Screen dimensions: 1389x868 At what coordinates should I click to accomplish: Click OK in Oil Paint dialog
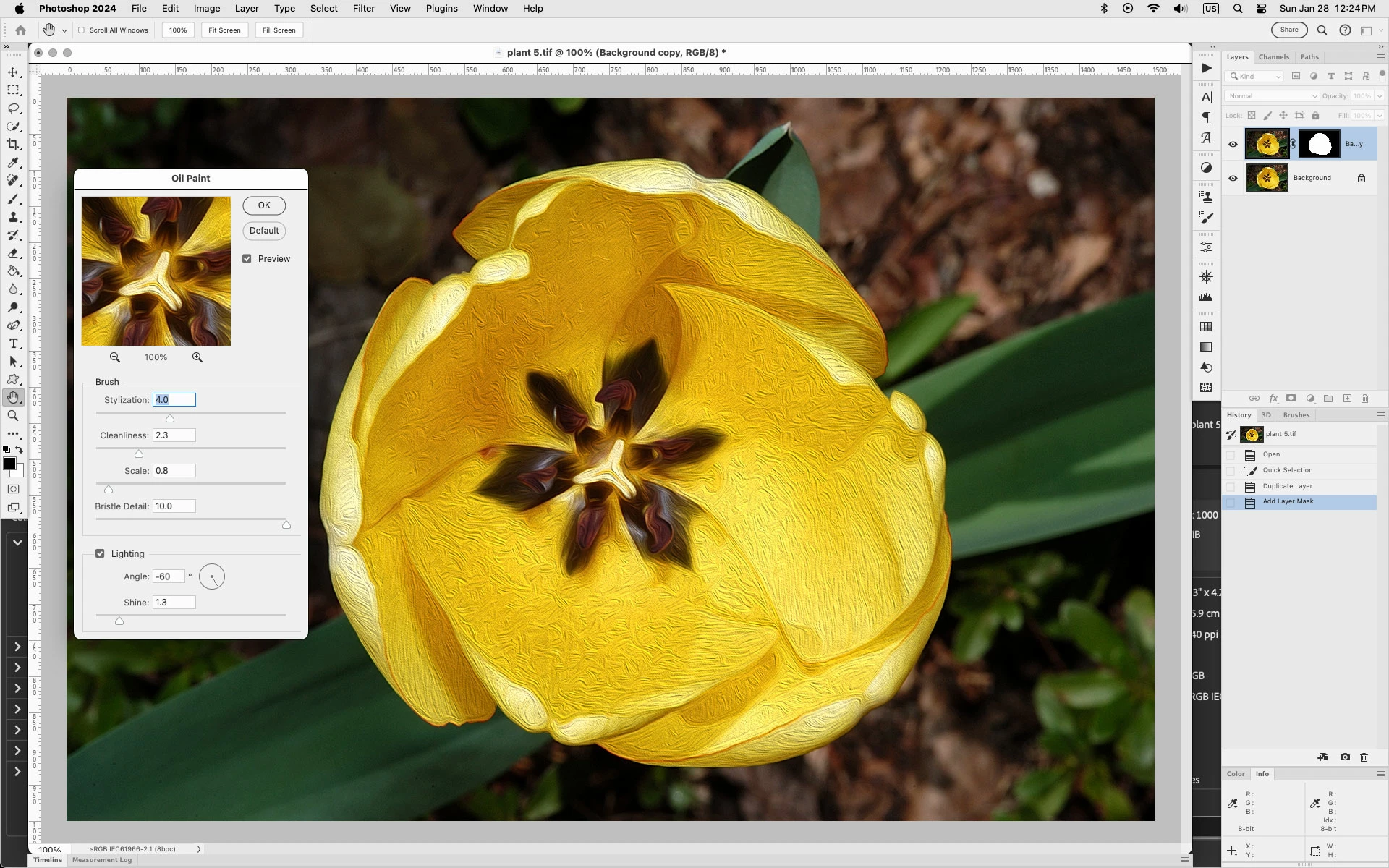(x=264, y=205)
